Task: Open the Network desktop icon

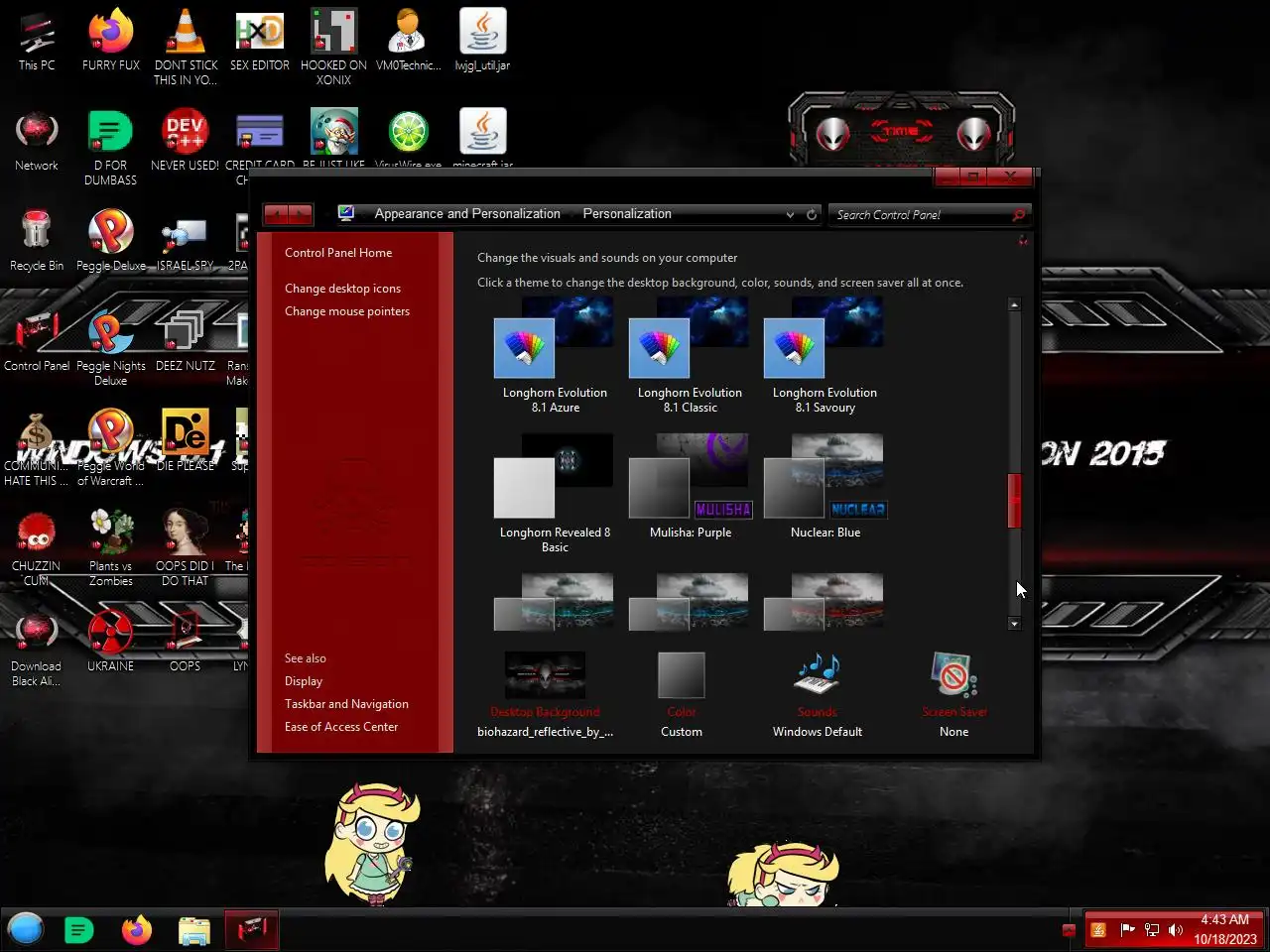Action: [x=37, y=141]
